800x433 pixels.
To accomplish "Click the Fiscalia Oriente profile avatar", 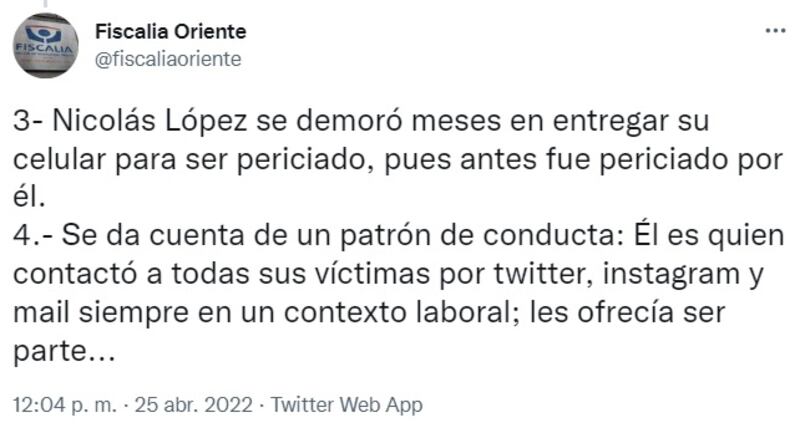I will [x=45, y=45].
